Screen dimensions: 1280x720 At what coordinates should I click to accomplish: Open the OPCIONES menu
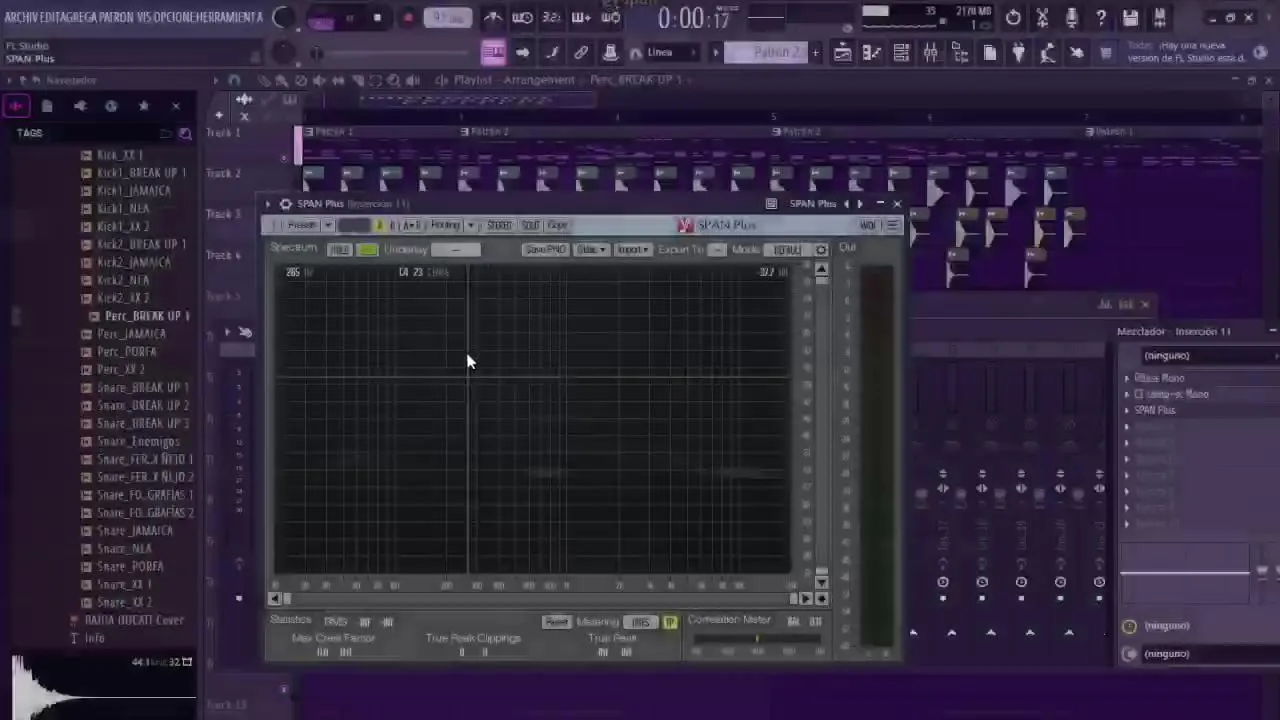point(173,17)
